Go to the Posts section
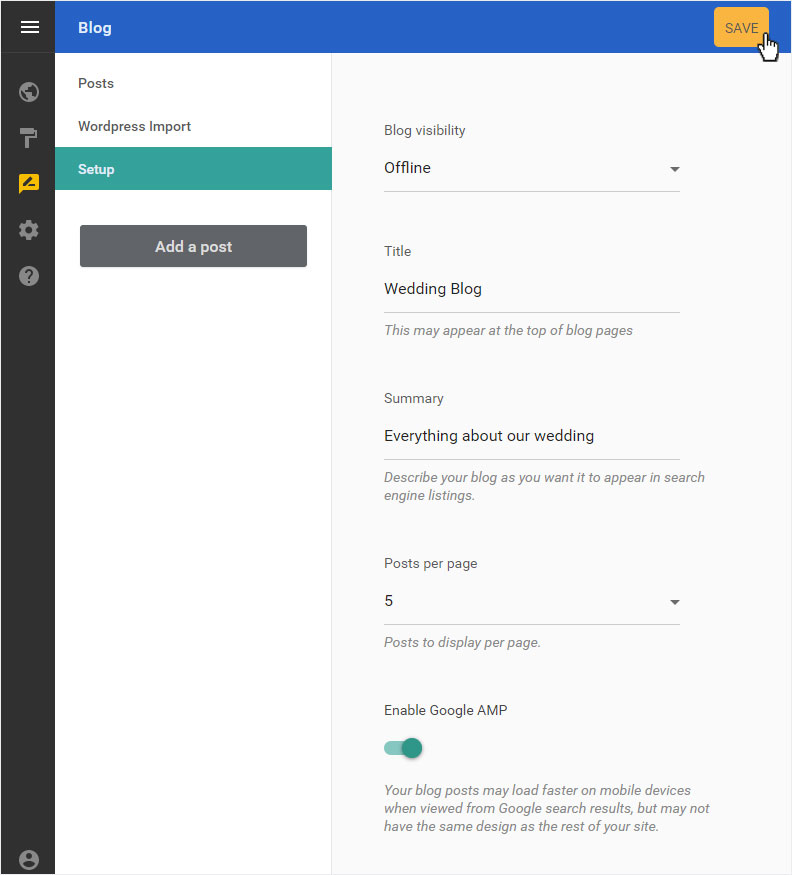The width and height of the screenshot is (792, 875). coord(96,83)
